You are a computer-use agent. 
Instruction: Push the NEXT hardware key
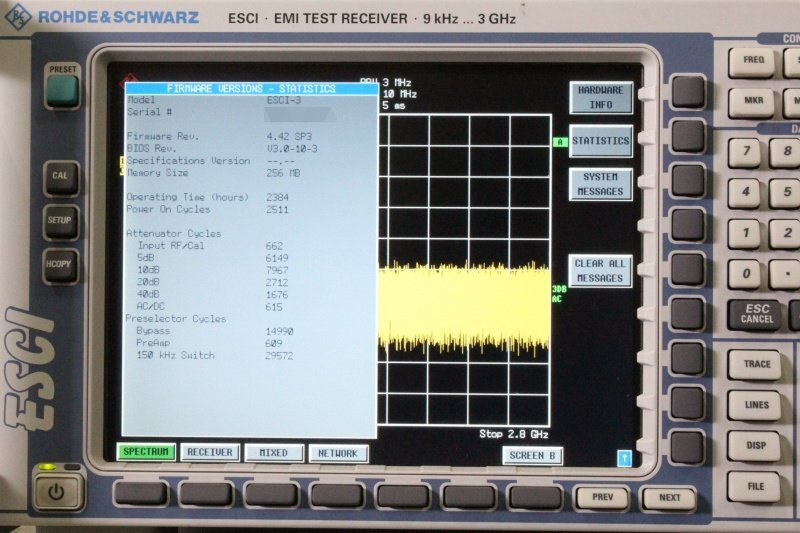pos(669,498)
